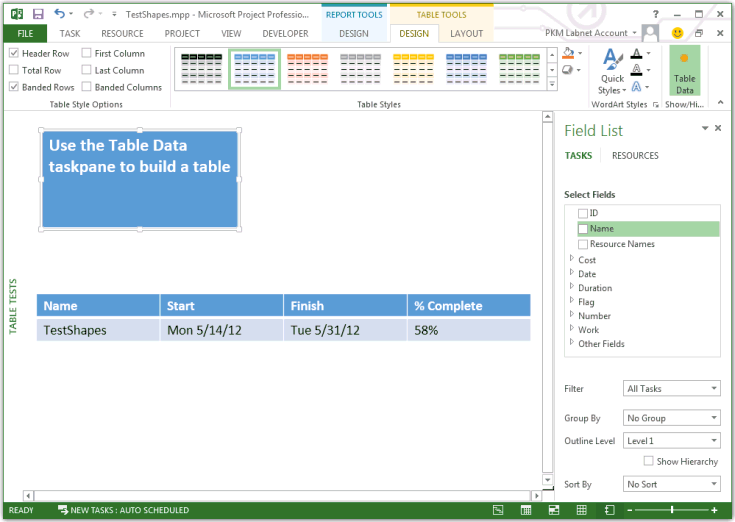This screenshot has width=735, height=522.
Task: Click the account profile picture icon
Action: pos(650,32)
